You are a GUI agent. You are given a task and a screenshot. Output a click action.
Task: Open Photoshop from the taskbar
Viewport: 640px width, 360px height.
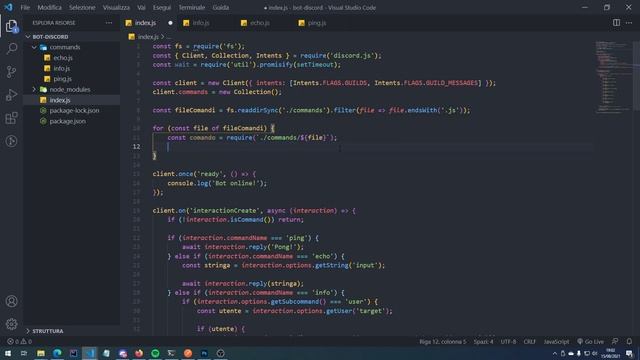tap(204, 353)
